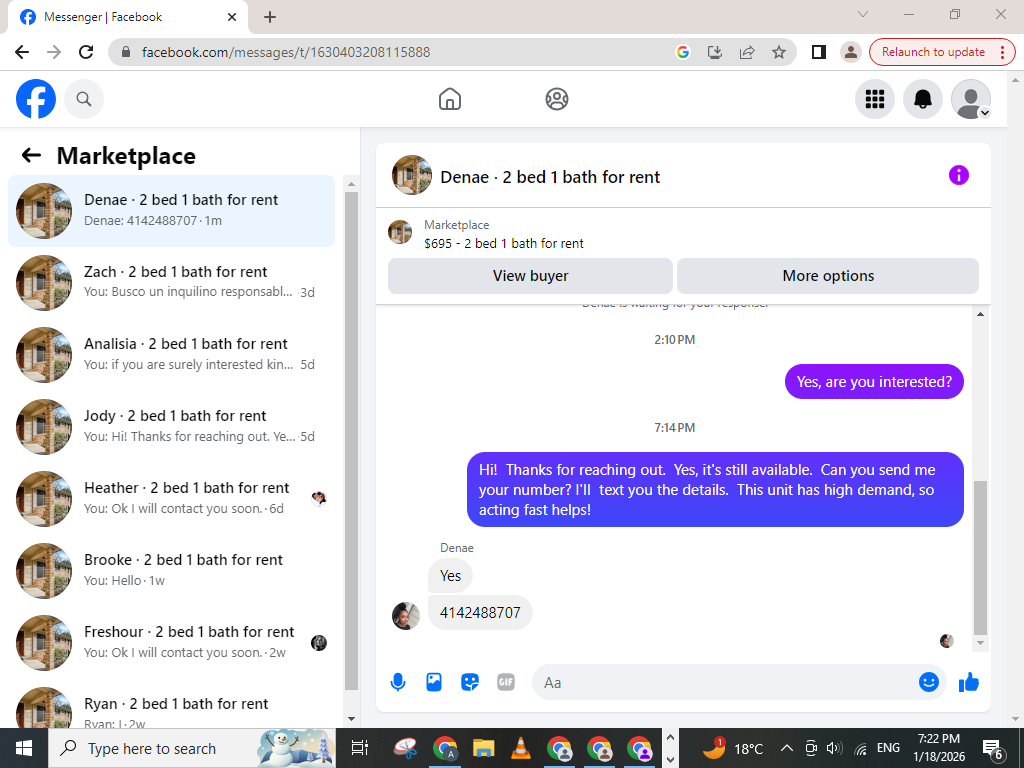Send a thumbs-up like
Image resolution: width=1024 pixels, height=768 pixels.
tap(969, 682)
